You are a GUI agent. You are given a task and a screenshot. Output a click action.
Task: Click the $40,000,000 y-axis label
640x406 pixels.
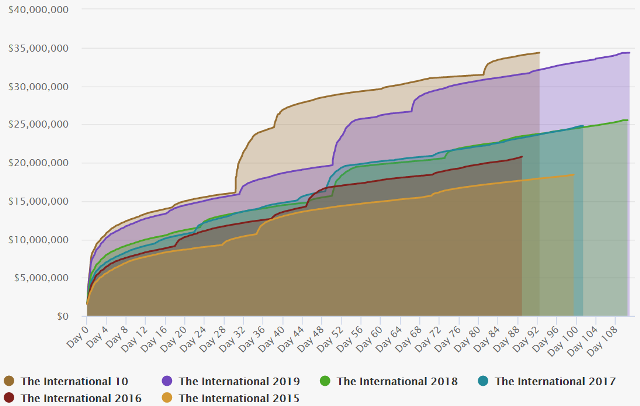[x=38, y=9]
